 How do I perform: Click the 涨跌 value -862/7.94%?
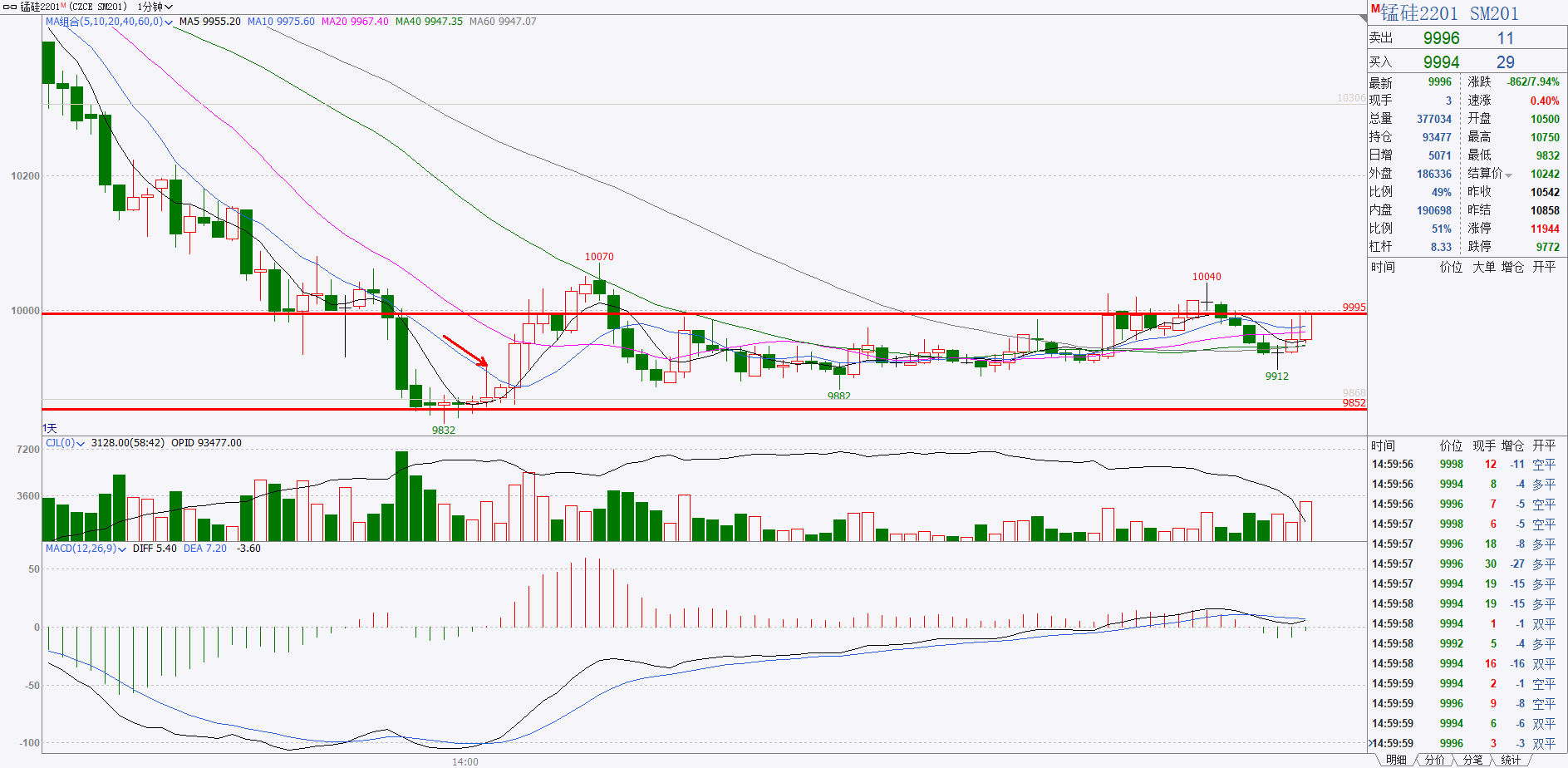1533,82
